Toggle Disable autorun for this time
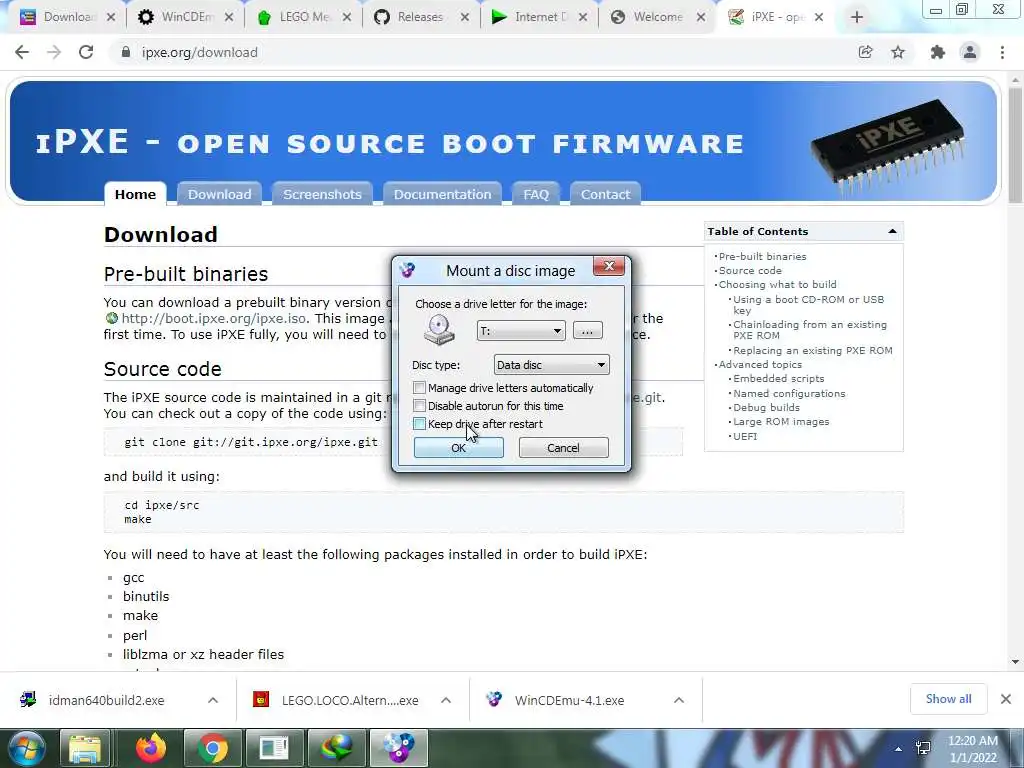 419,406
